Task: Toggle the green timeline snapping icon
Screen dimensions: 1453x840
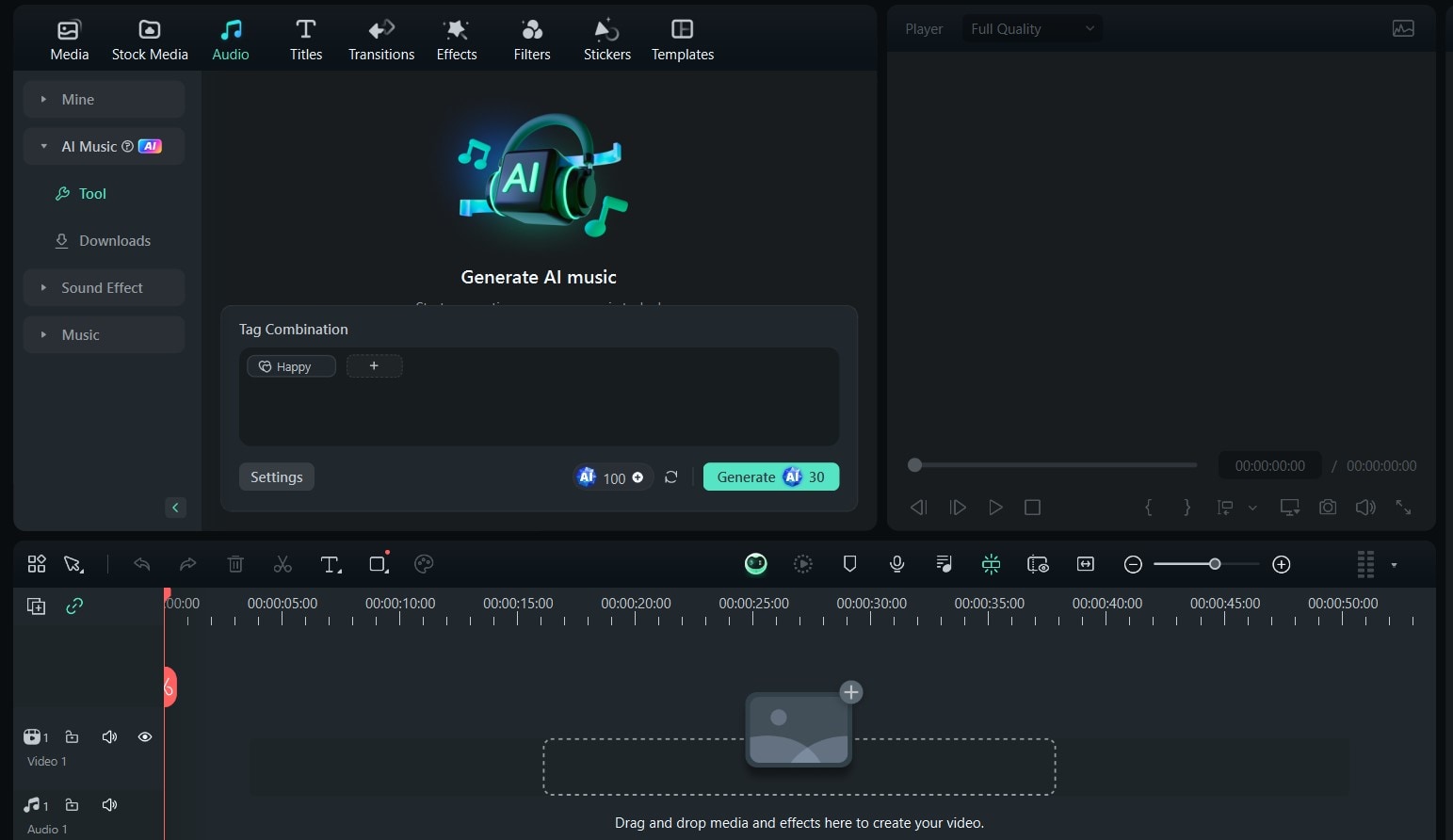Action: click(992, 564)
